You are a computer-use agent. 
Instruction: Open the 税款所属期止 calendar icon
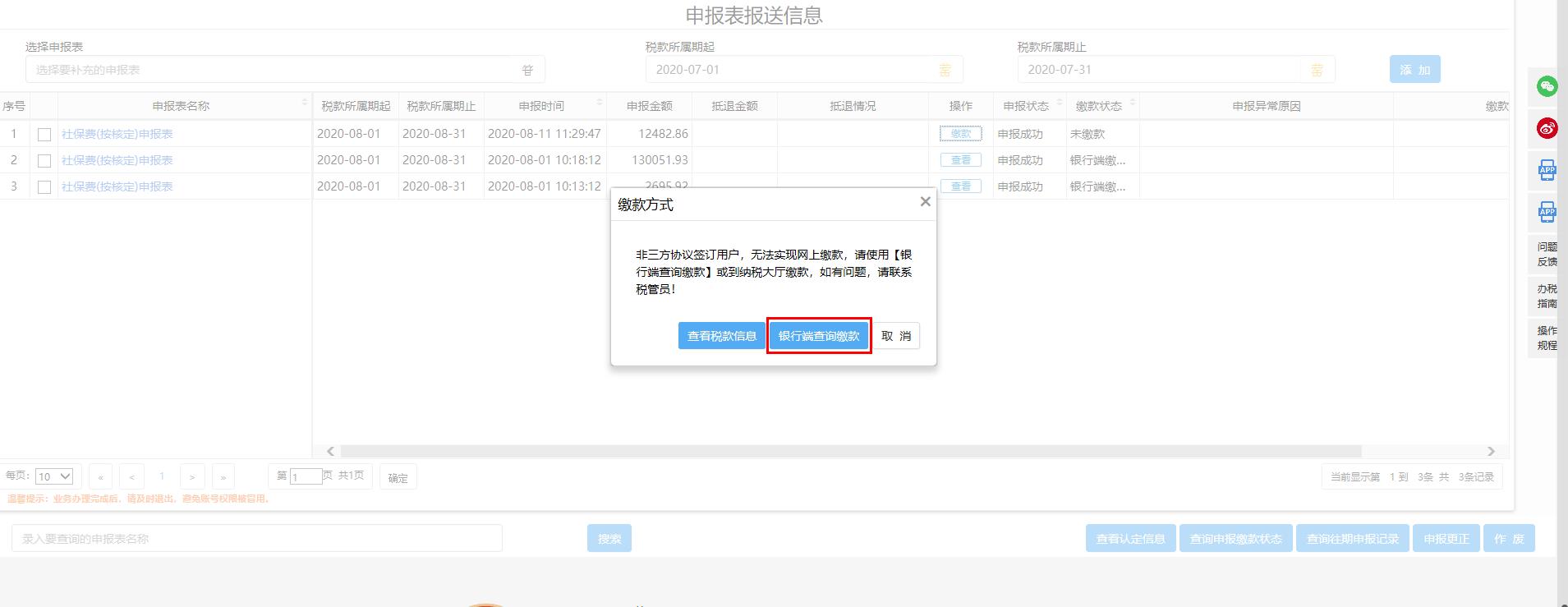pos(1317,71)
